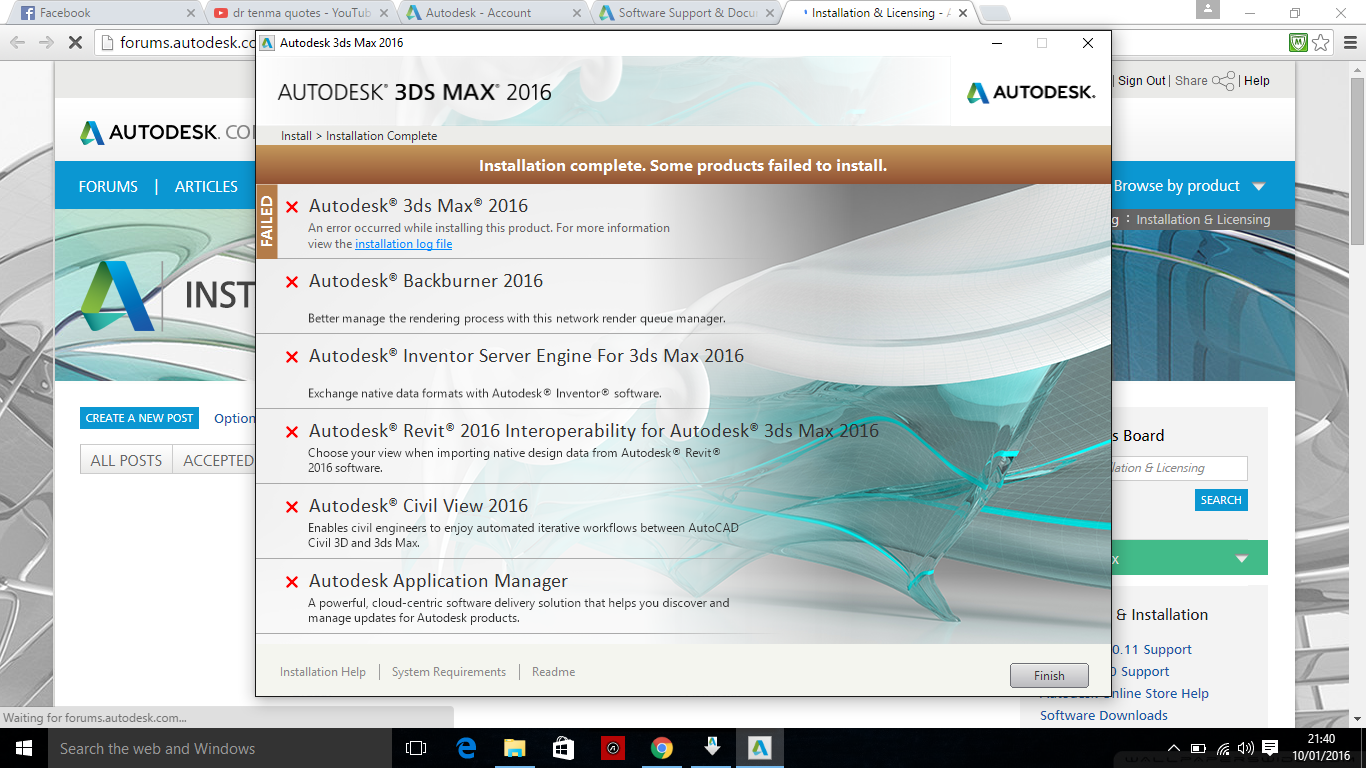This screenshot has width=1366, height=768.
Task: Open the Windows Store taskbar icon
Action: [x=563, y=748]
